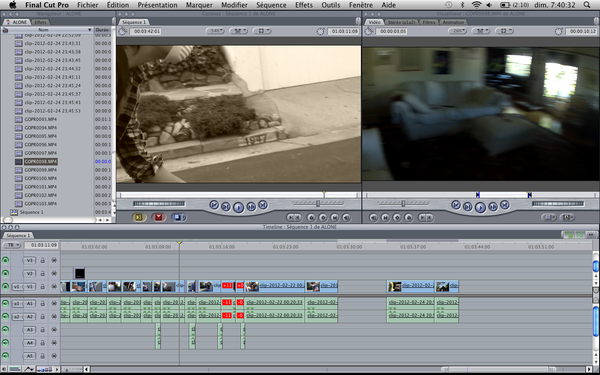Click the a2 source control button

coord(17,317)
